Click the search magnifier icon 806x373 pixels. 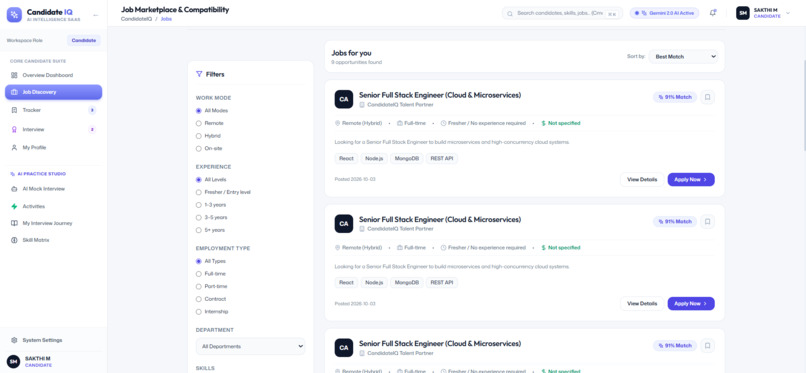tap(510, 13)
